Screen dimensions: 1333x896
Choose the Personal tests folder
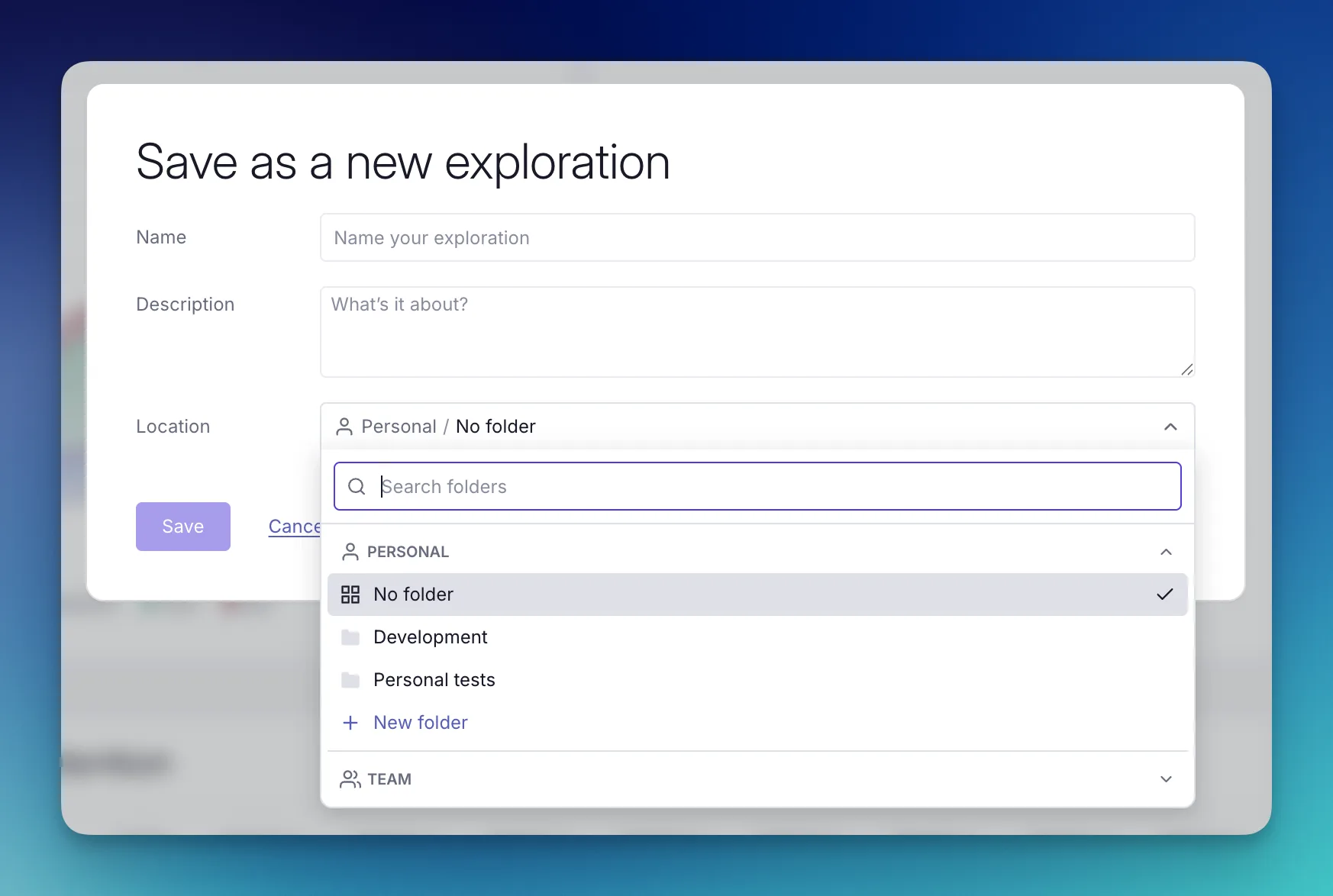(757, 680)
